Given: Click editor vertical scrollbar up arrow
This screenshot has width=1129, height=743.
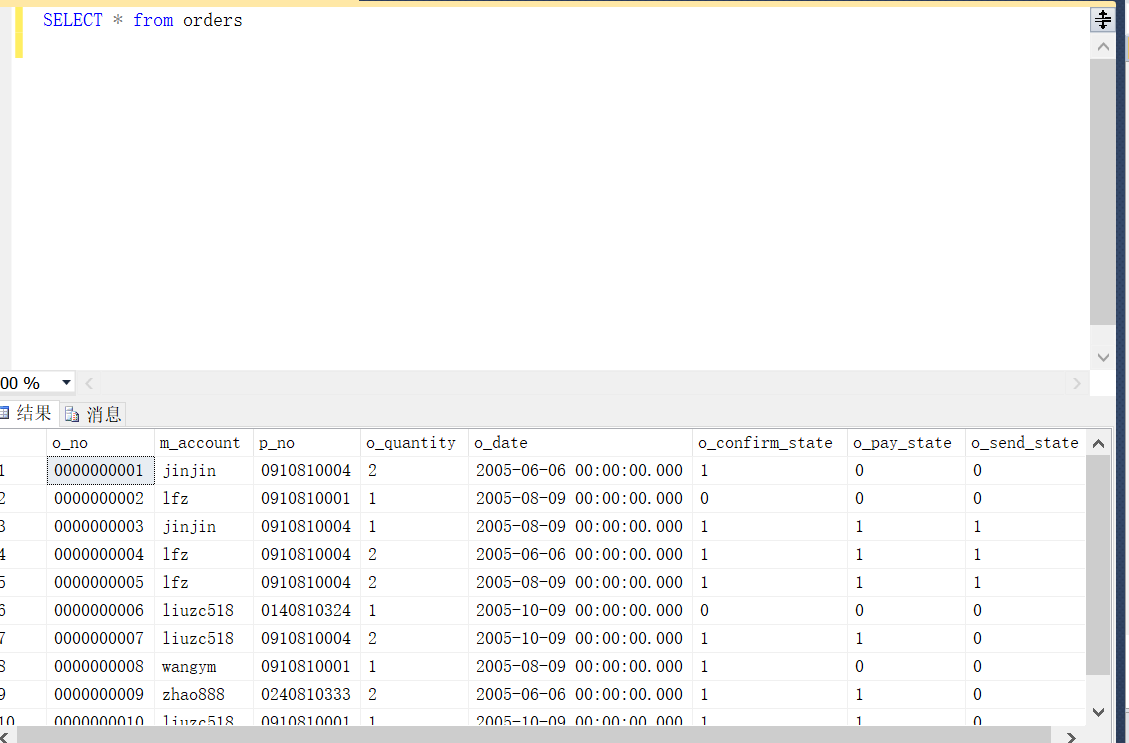Looking at the screenshot, I should click(x=1102, y=47).
